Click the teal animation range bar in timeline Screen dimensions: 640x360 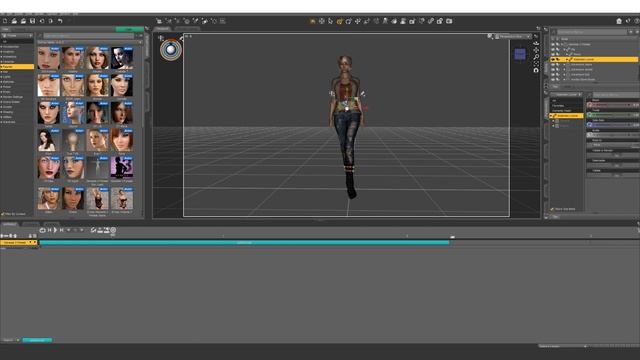[244, 242]
